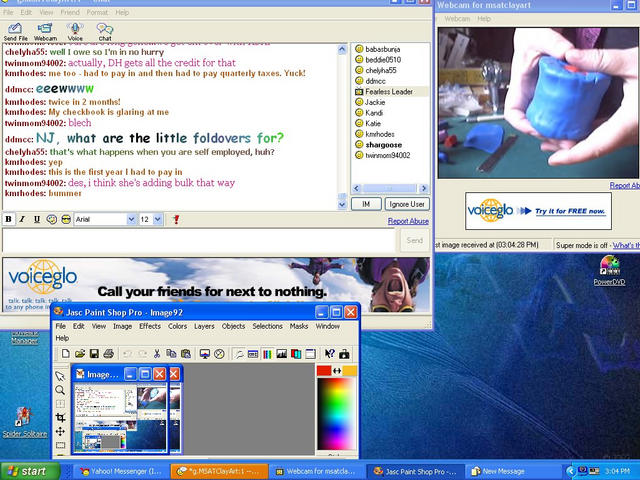Screen dimensions: 640x480
Task: Open the Webcam toolbar button in chat
Action: coord(45,32)
